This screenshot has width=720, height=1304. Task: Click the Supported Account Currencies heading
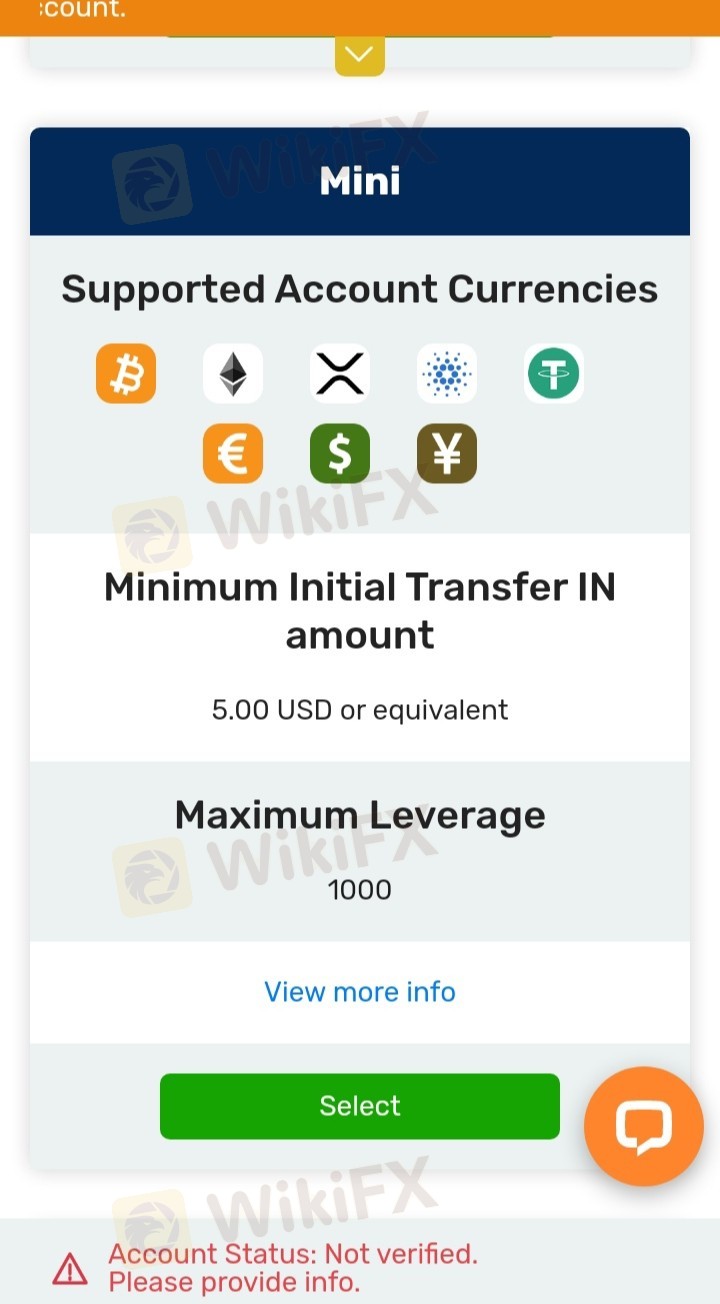pos(360,289)
